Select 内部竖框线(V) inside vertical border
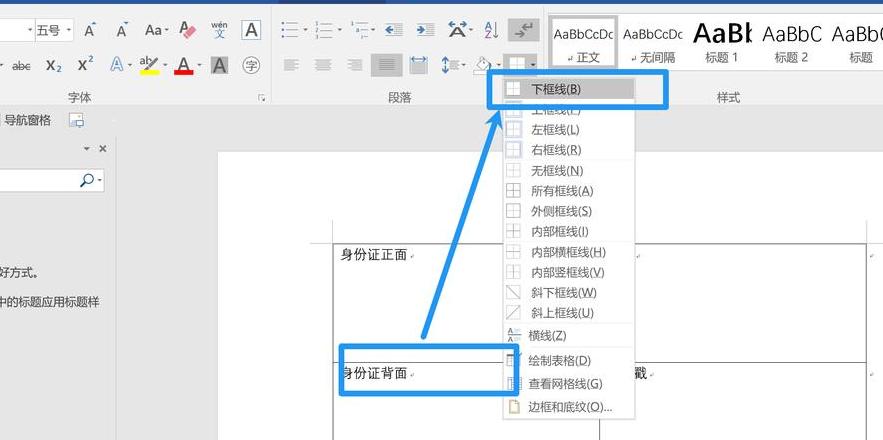This screenshot has height=440, width=883. [x=568, y=272]
